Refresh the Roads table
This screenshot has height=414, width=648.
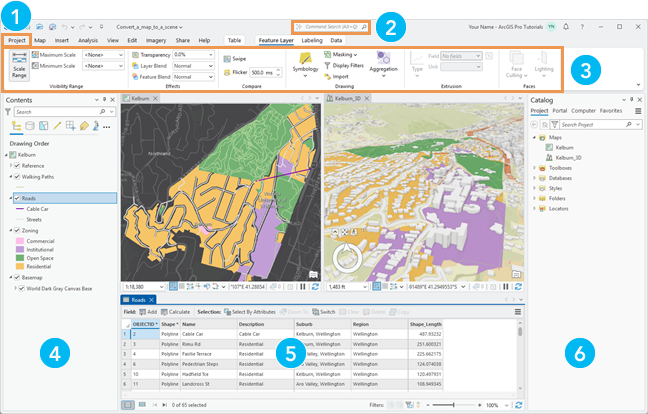[519, 405]
